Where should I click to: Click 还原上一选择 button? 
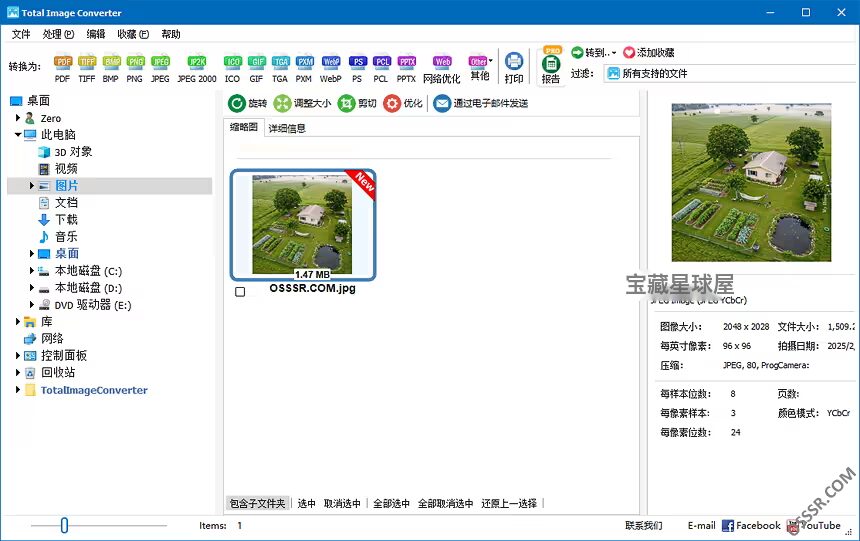[509, 503]
